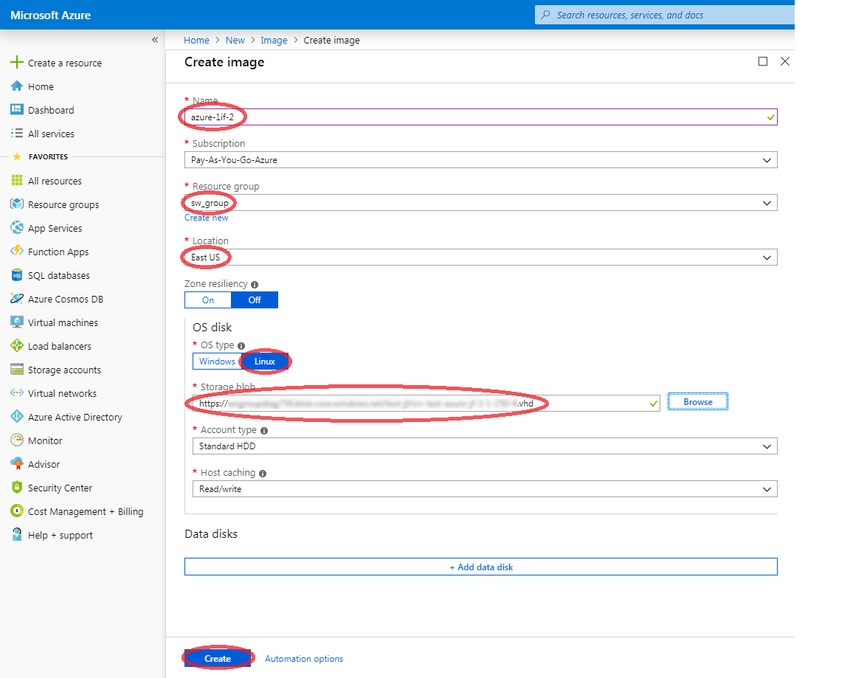Viewport: 850px width, 678px height.
Task: Open Azure Cosmos DB icon
Action: (16, 299)
